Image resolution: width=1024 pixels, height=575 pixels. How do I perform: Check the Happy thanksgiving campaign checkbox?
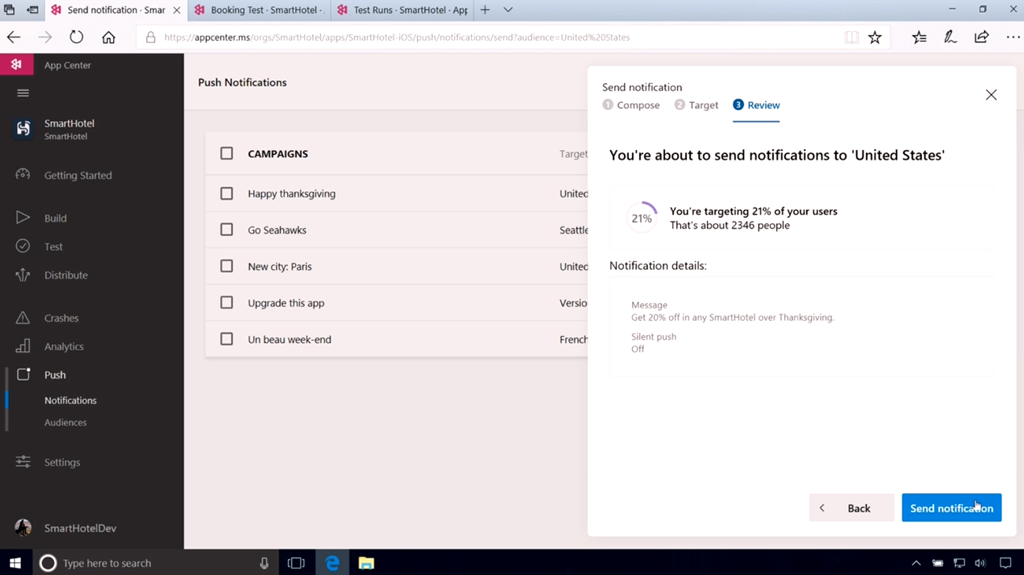[227, 194]
